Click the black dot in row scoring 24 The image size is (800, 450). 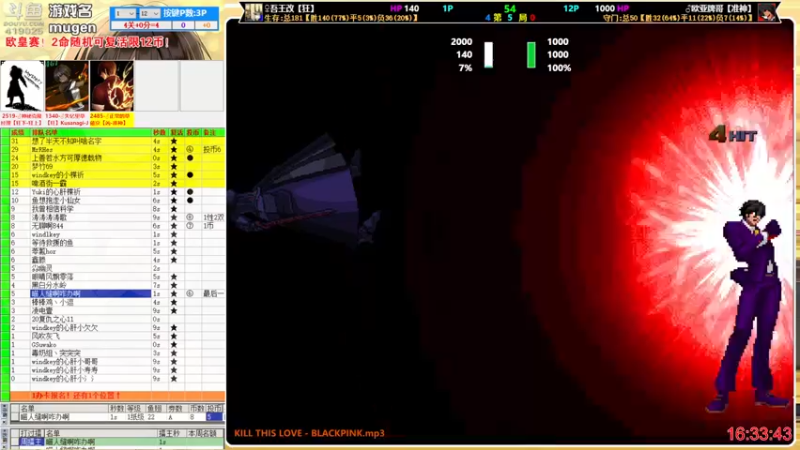click(x=190, y=158)
